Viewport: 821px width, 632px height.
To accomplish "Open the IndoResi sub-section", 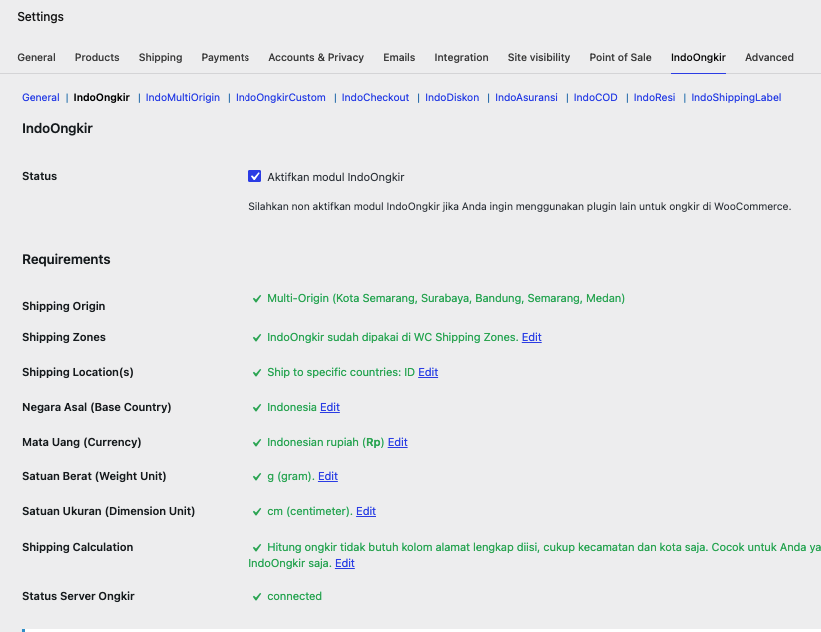I will pos(654,97).
